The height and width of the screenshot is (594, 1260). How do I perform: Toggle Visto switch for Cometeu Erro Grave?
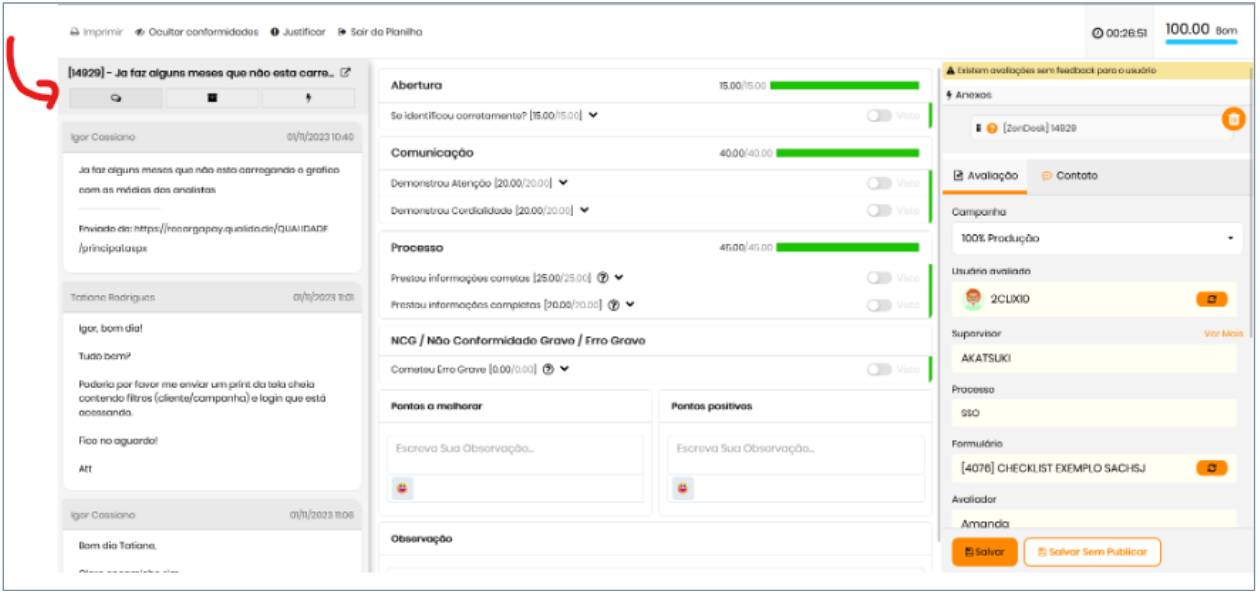pyautogui.click(x=879, y=369)
